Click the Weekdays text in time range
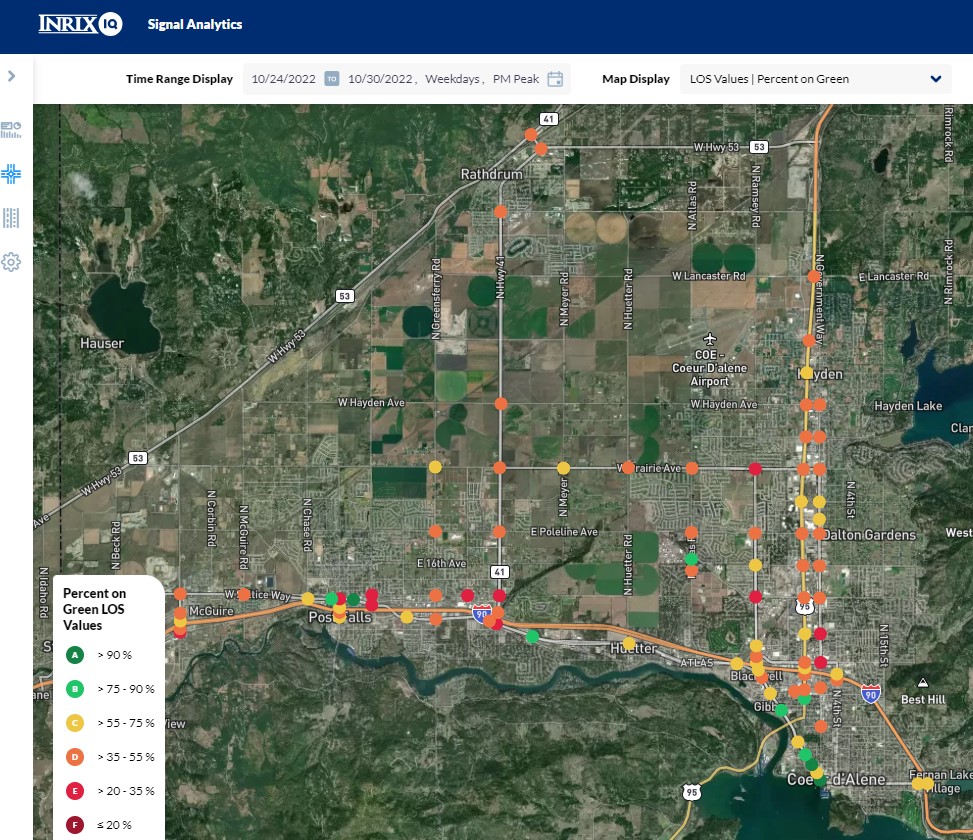Screen dimensions: 973x840 click(452, 79)
